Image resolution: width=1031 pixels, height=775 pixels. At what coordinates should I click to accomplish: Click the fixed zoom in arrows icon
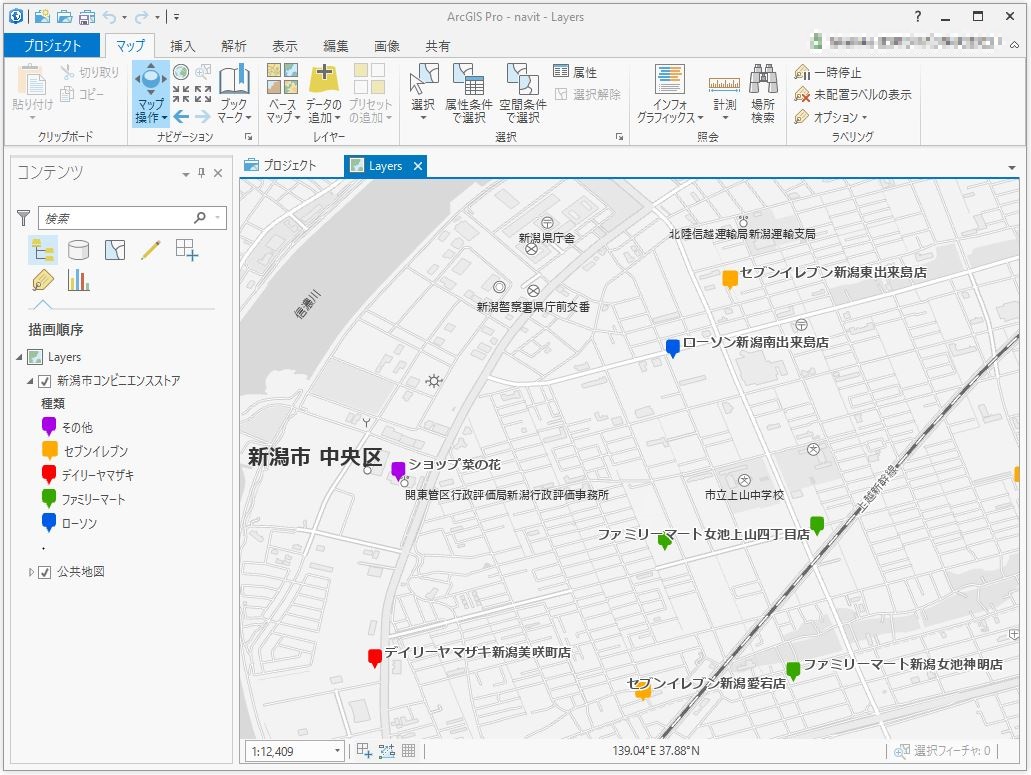click(x=181, y=94)
